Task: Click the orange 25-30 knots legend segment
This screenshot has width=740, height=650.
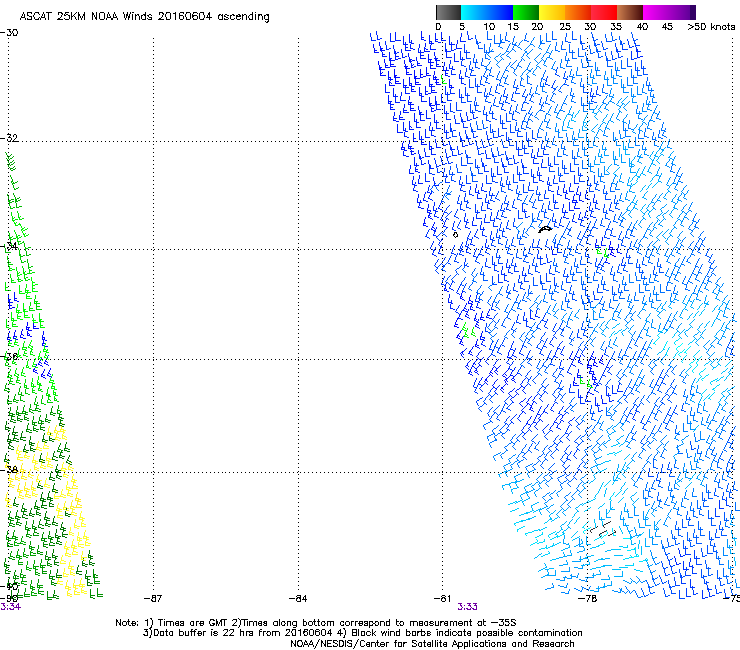Action: coord(578,12)
